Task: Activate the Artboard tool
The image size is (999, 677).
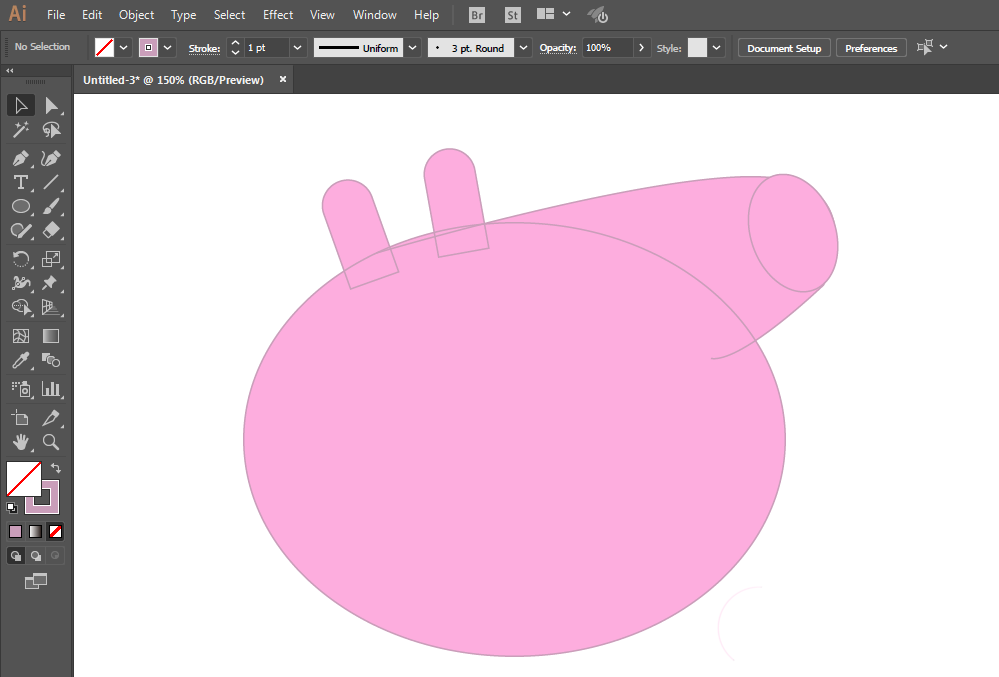Action: coord(21,418)
